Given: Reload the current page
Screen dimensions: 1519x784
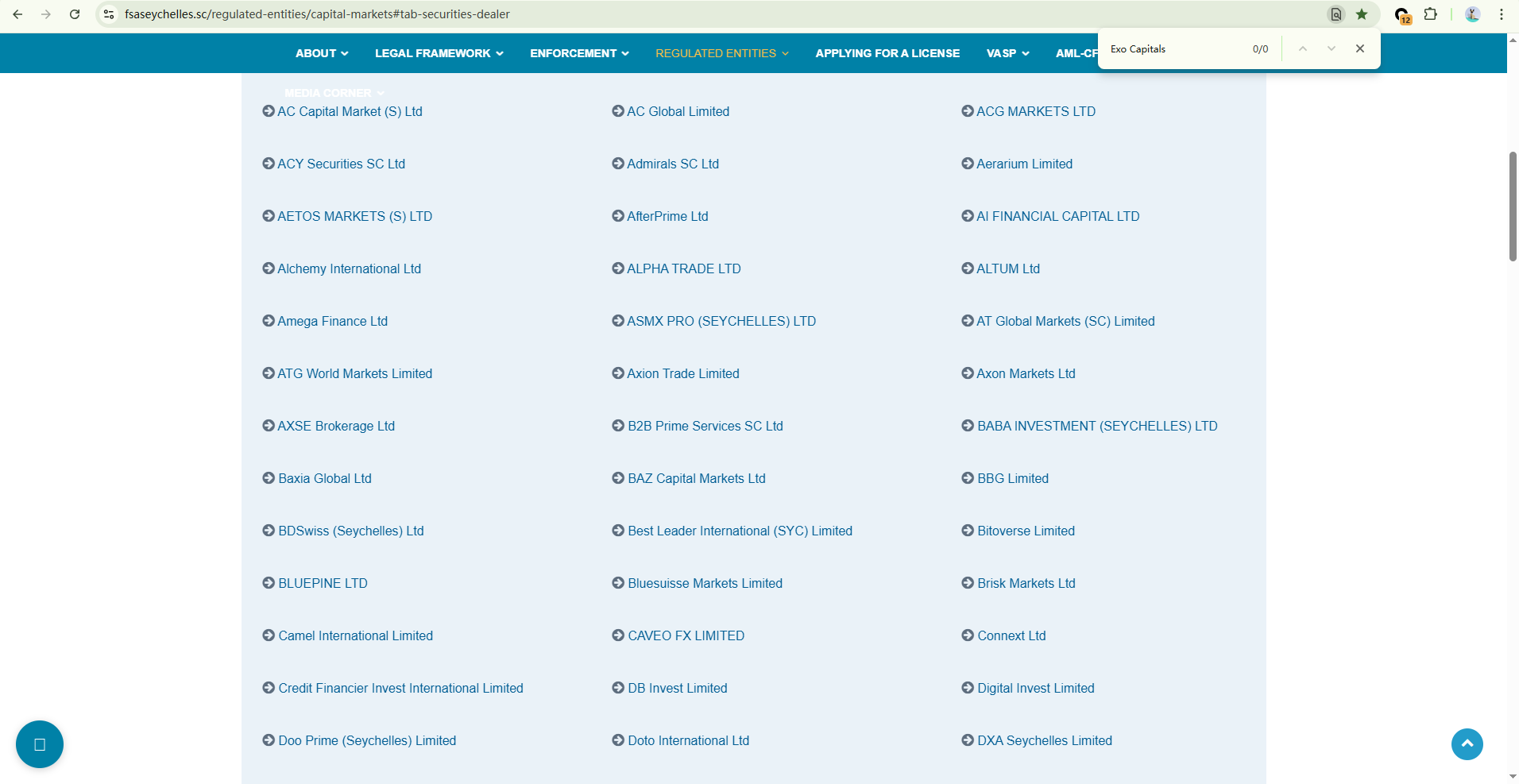Looking at the screenshot, I should [x=75, y=14].
